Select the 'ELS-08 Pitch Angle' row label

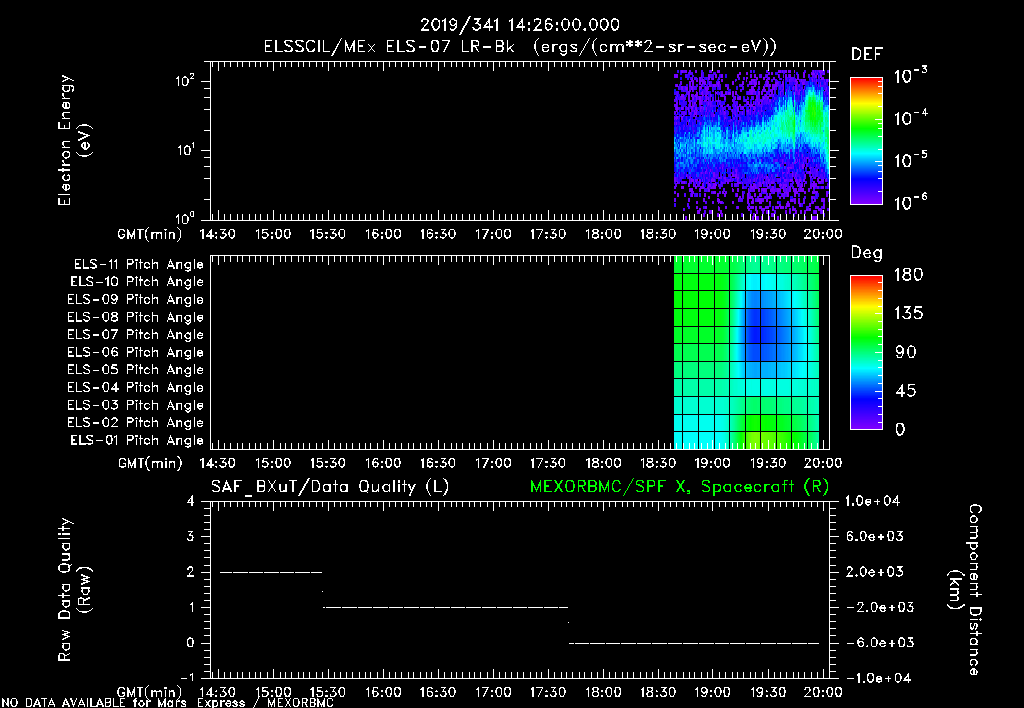coord(135,317)
